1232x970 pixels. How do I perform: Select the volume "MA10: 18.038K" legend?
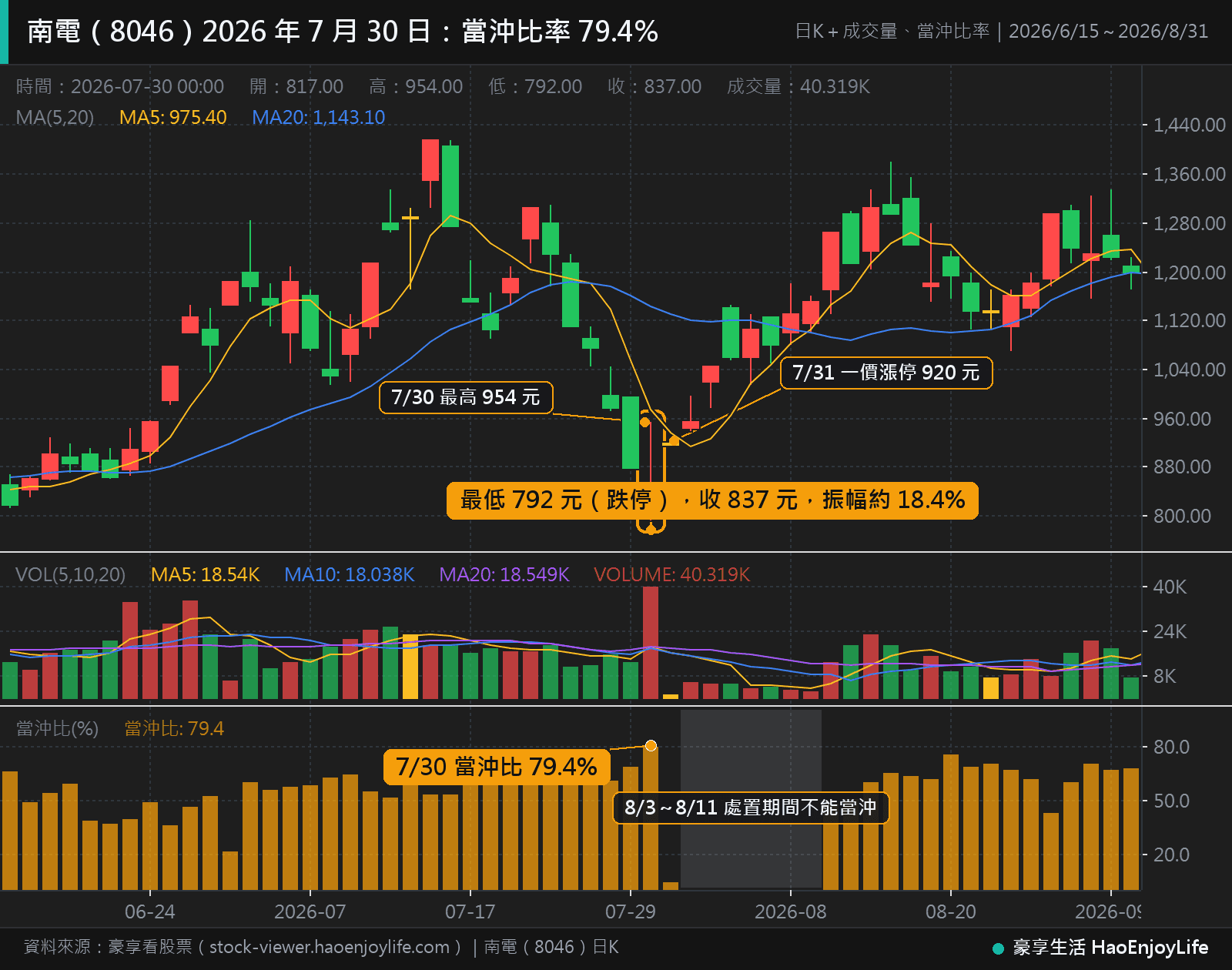click(350, 574)
